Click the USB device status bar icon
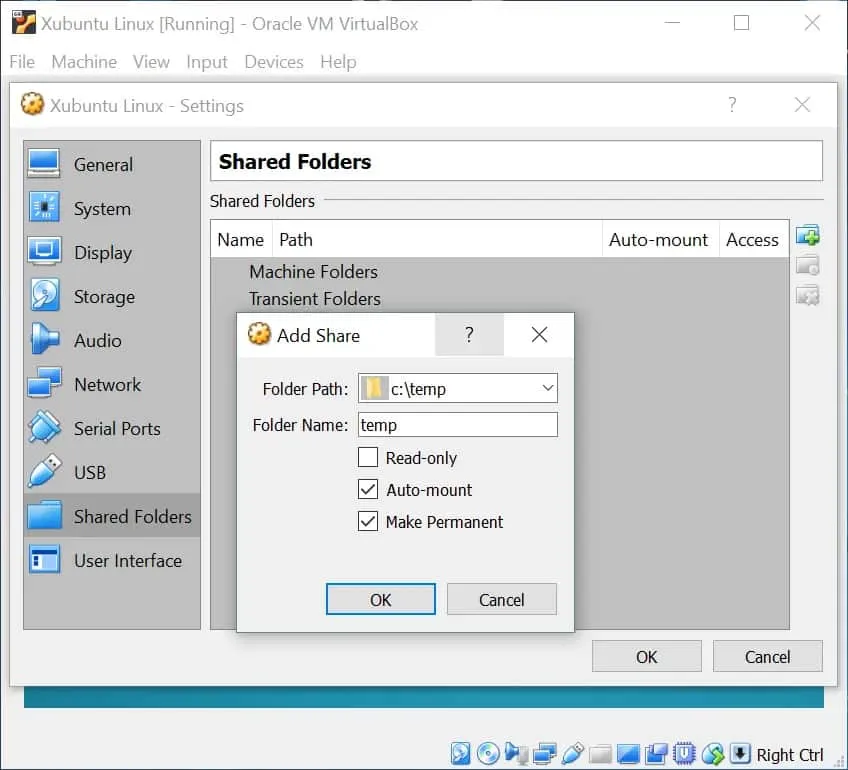 [573, 754]
